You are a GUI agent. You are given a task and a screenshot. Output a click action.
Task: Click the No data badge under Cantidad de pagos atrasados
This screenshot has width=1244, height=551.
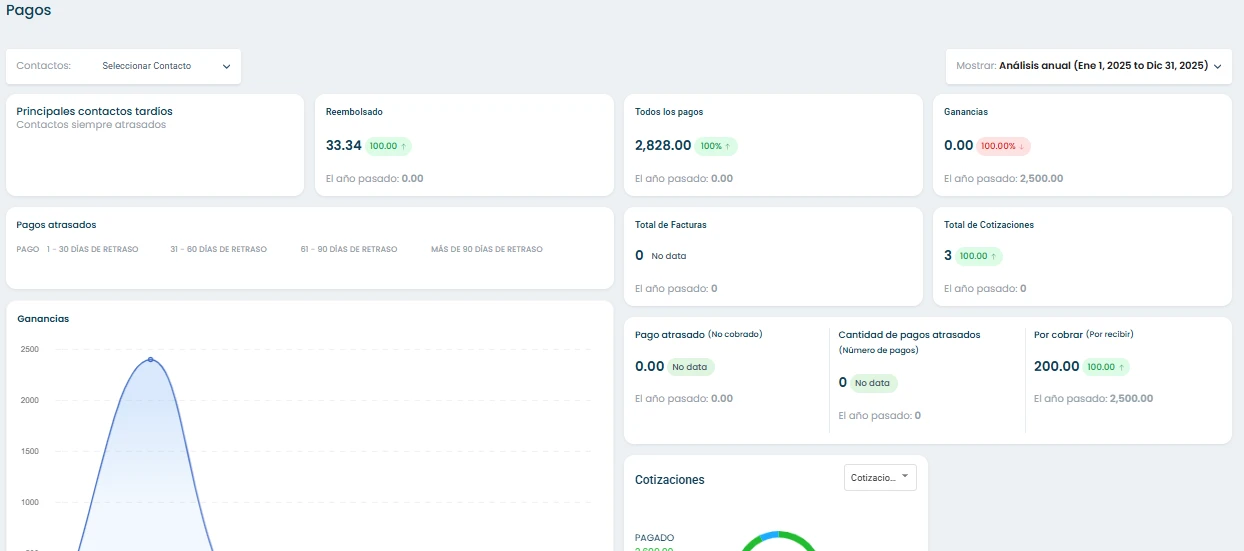(x=873, y=383)
